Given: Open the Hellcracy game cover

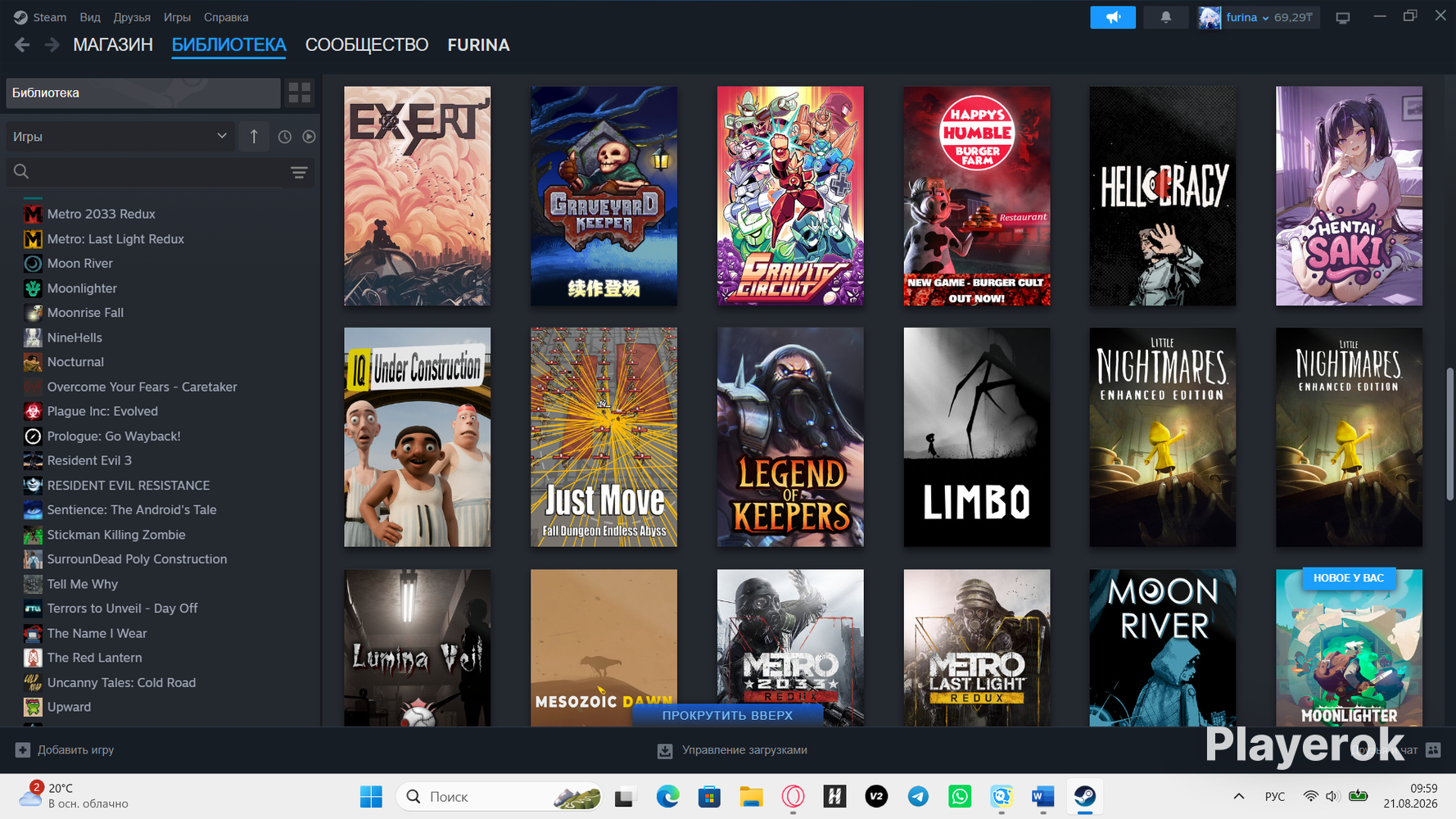Looking at the screenshot, I should 1163,196.
